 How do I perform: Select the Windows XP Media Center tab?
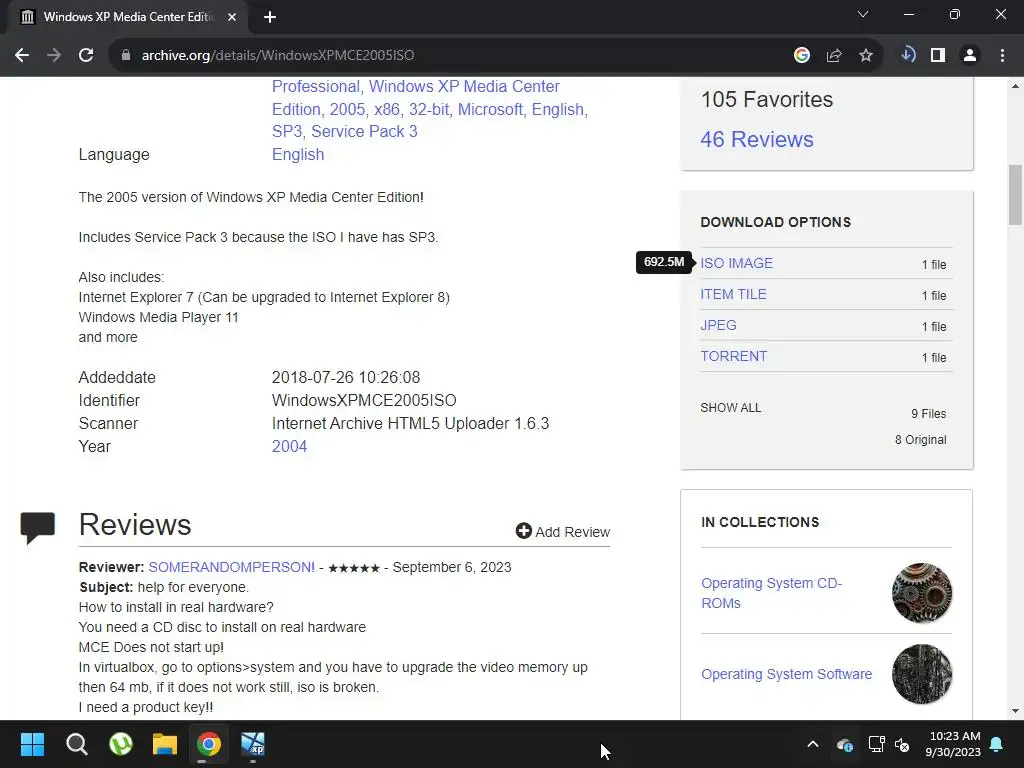click(x=127, y=17)
